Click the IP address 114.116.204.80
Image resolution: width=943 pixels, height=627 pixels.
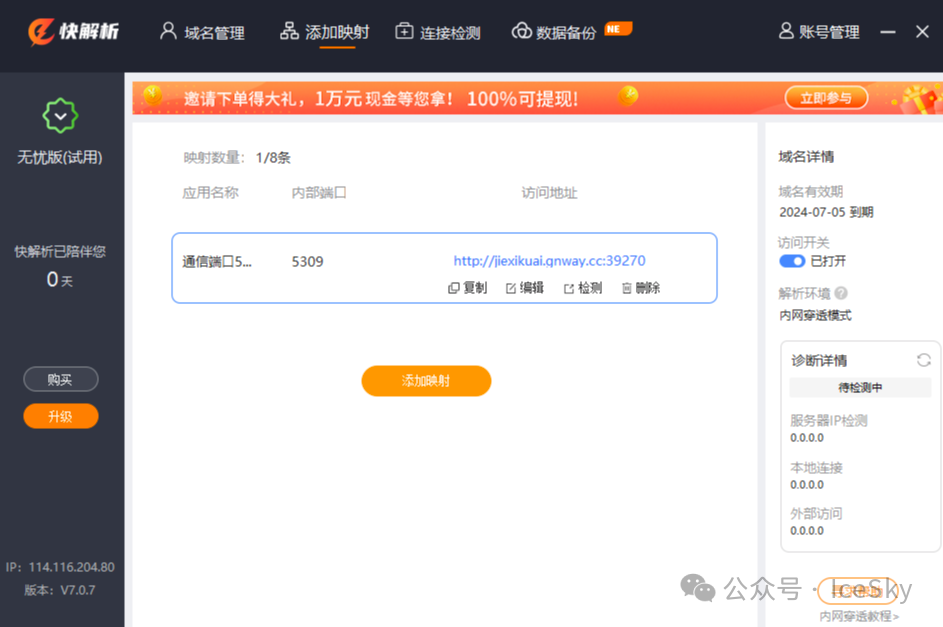72,567
